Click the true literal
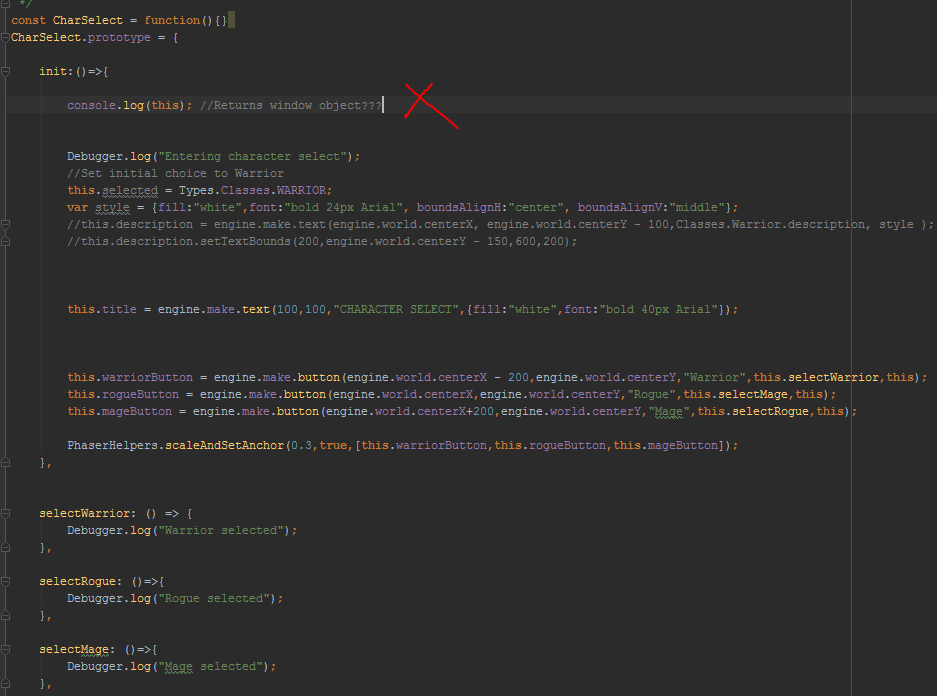This screenshot has height=696, width=937. click(333, 446)
